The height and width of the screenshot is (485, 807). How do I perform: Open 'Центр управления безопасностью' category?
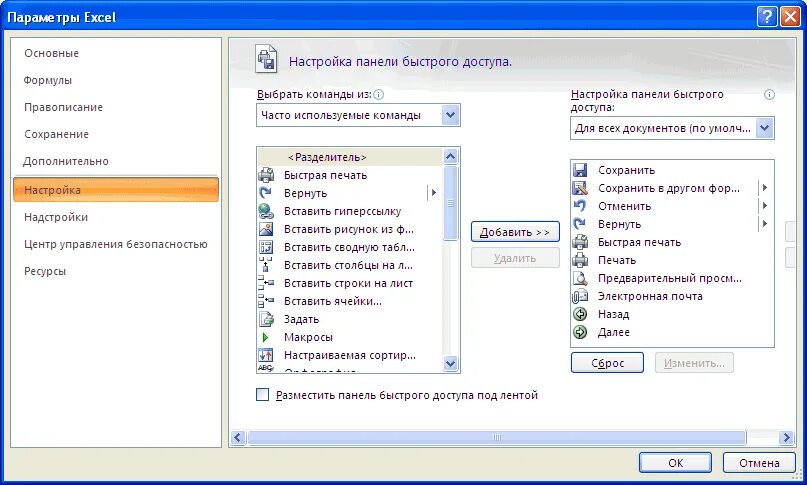coord(115,244)
